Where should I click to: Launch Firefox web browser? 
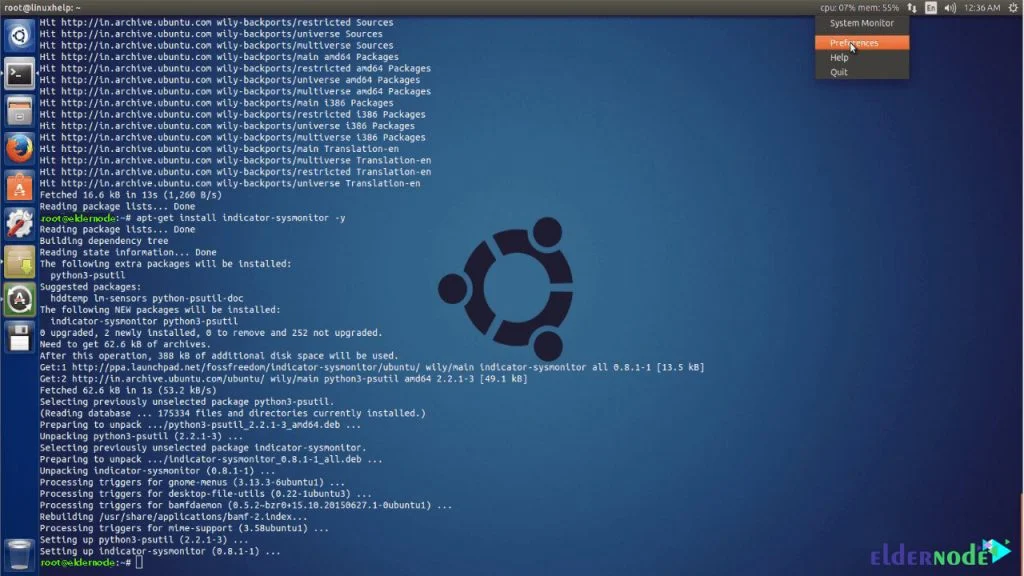(19, 148)
